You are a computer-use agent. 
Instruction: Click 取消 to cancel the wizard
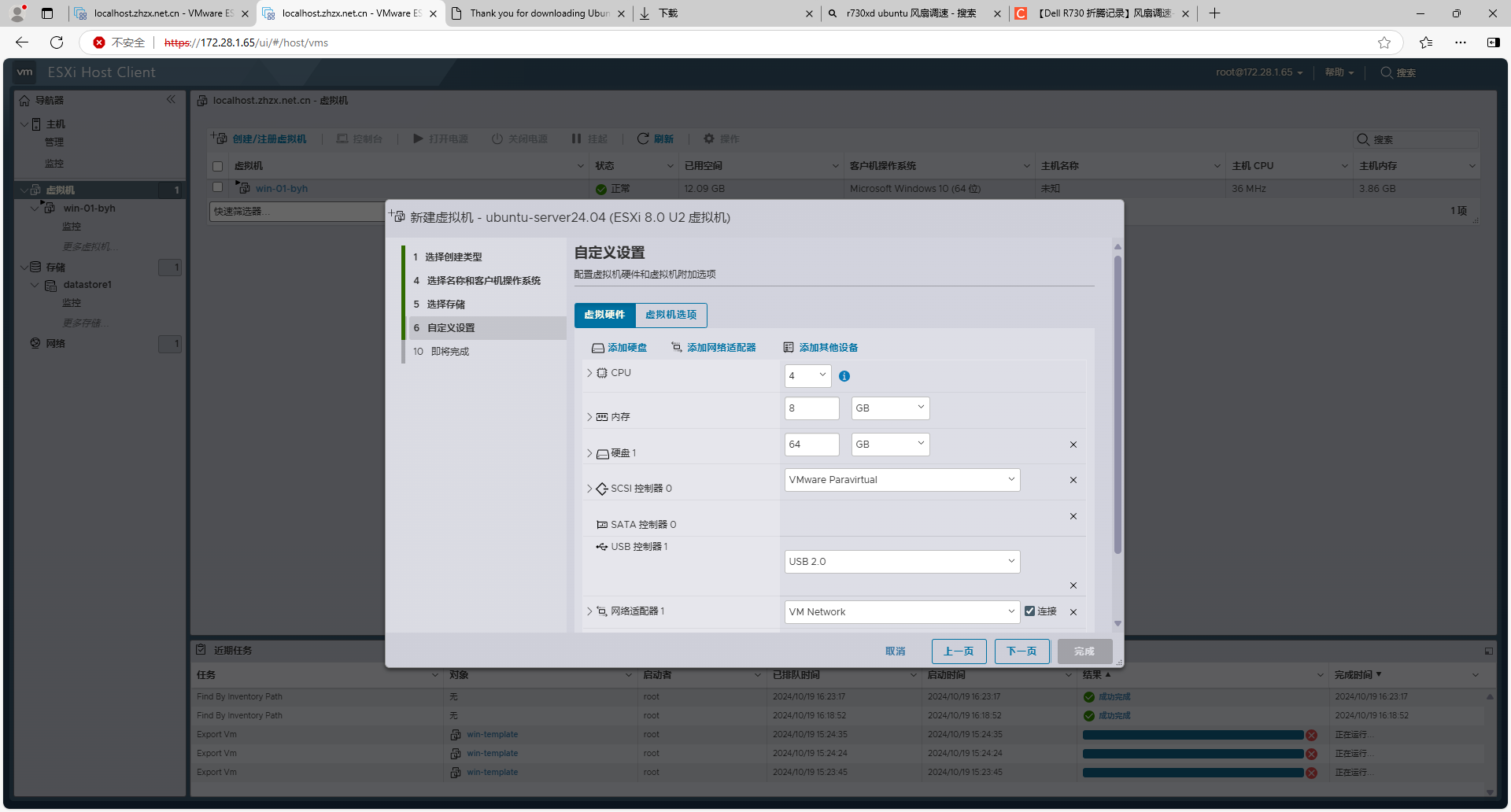[x=895, y=651]
